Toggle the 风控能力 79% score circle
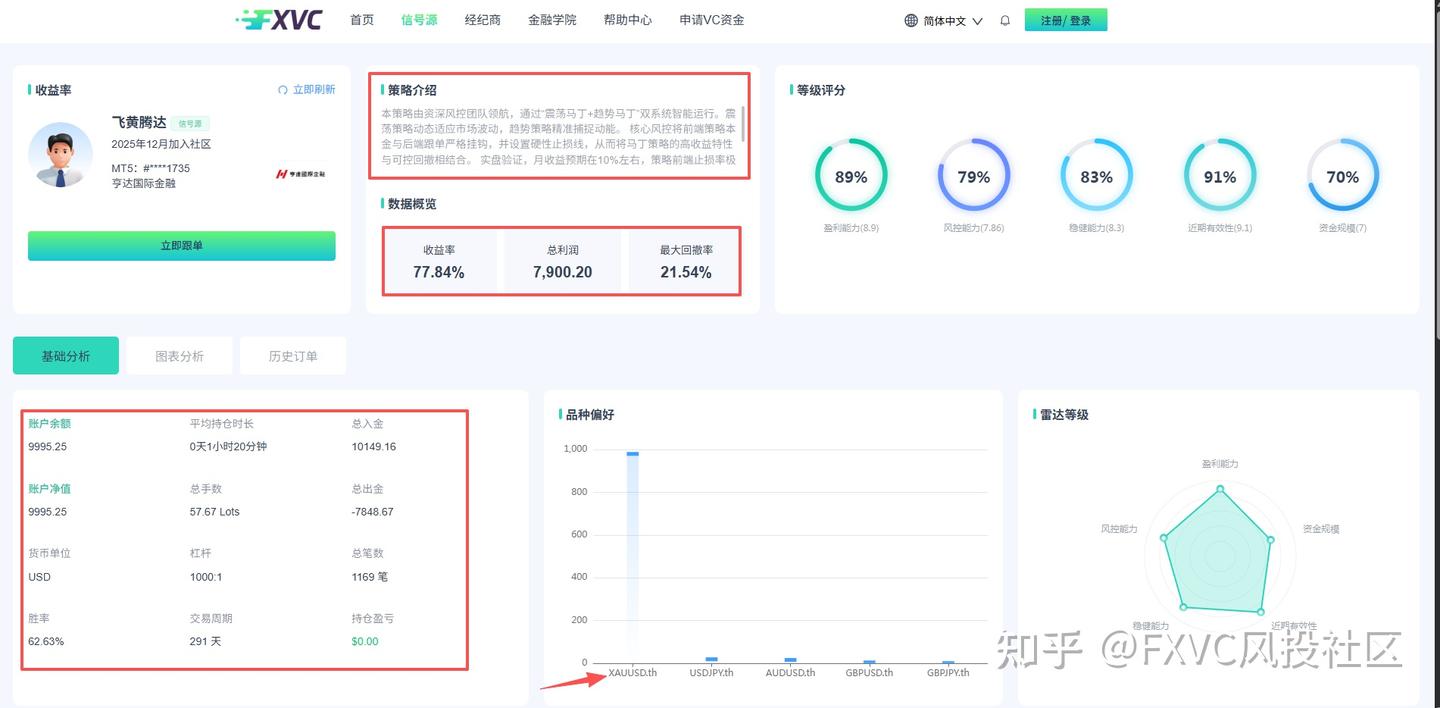 point(974,175)
